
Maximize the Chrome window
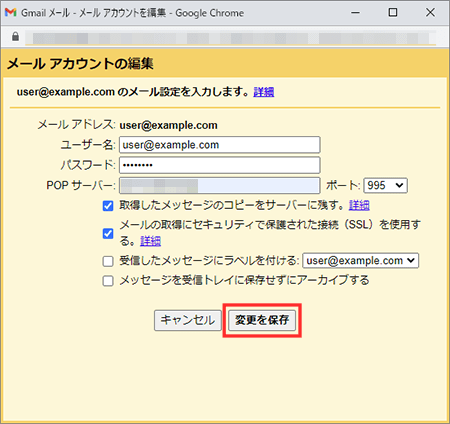coord(393,13)
